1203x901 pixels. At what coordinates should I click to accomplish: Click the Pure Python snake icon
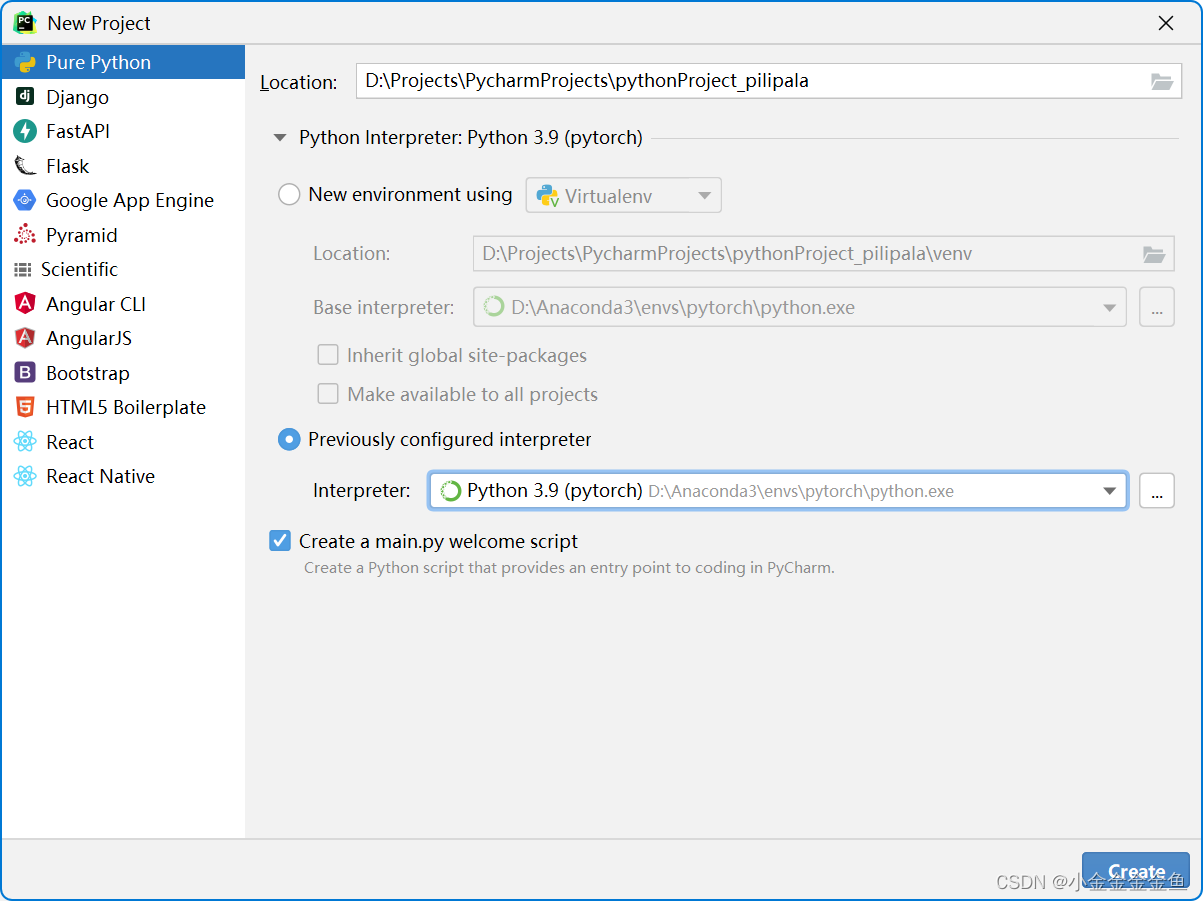pyautogui.click(x=25, y=62)
